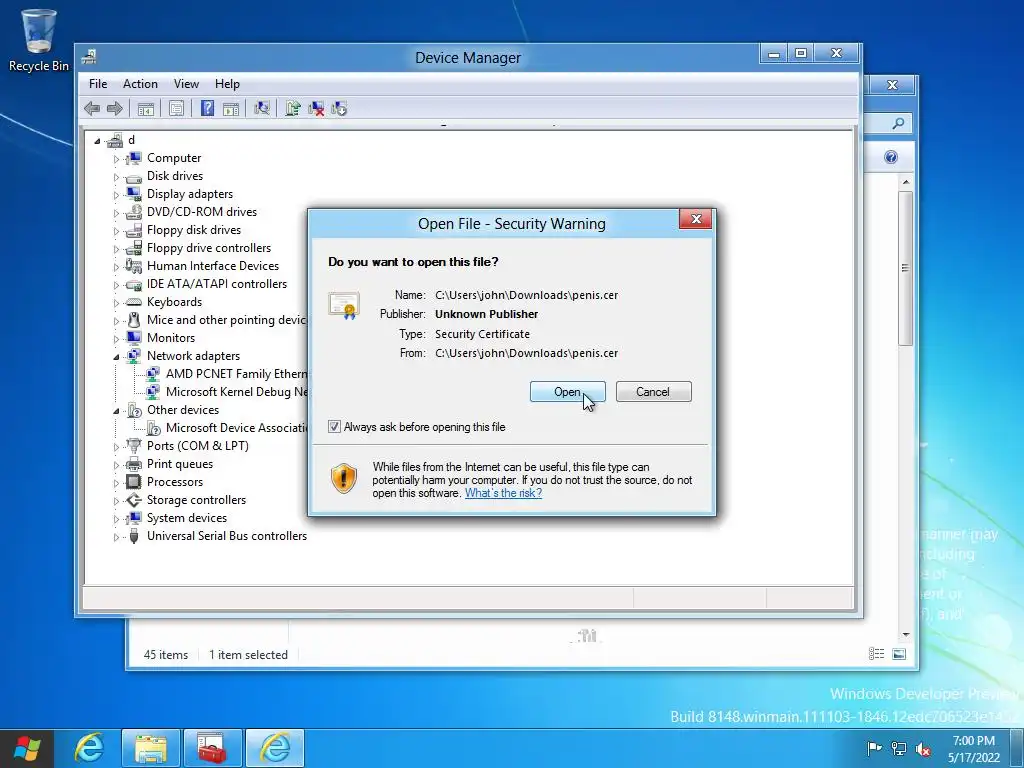The image size is (1024, 768).
Task: Select System devices in the tree
Action: (187, 518)
